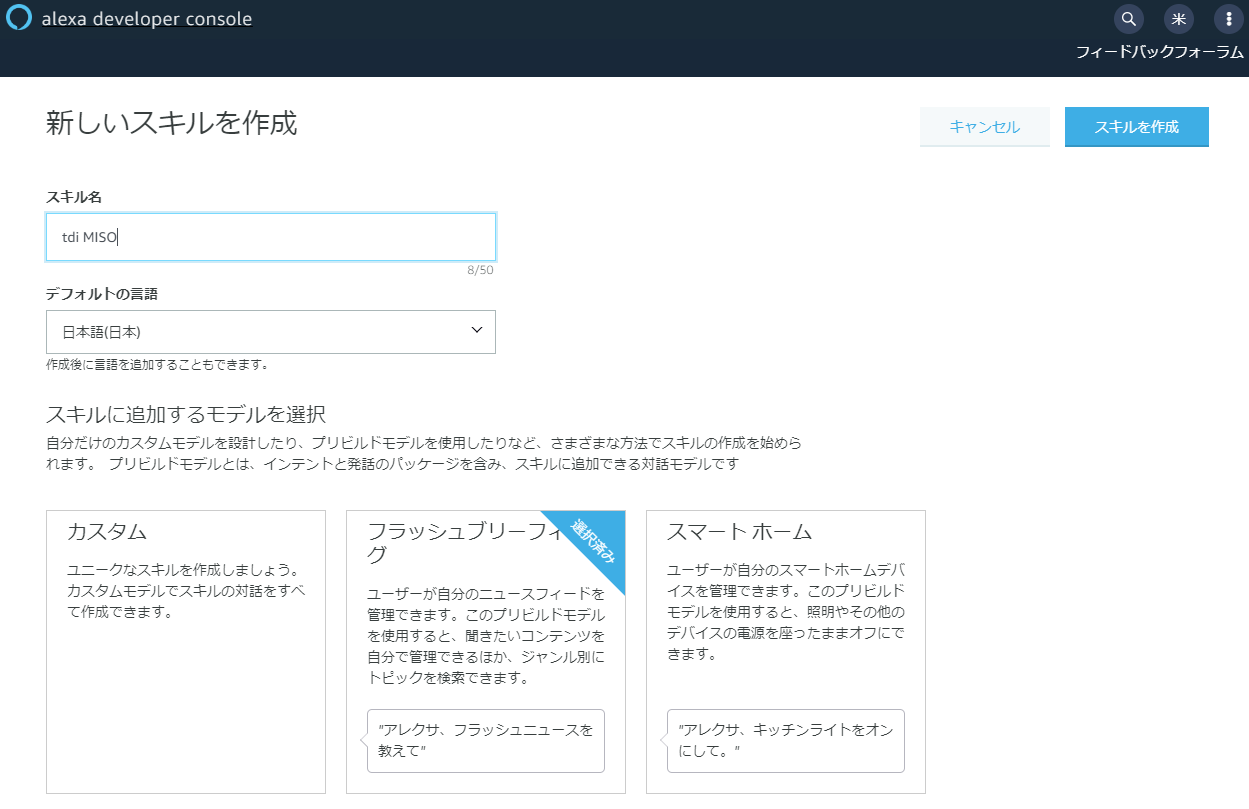Click the スキルを作成 button
1249x809 pixels.
click(x=1136, y=127)
